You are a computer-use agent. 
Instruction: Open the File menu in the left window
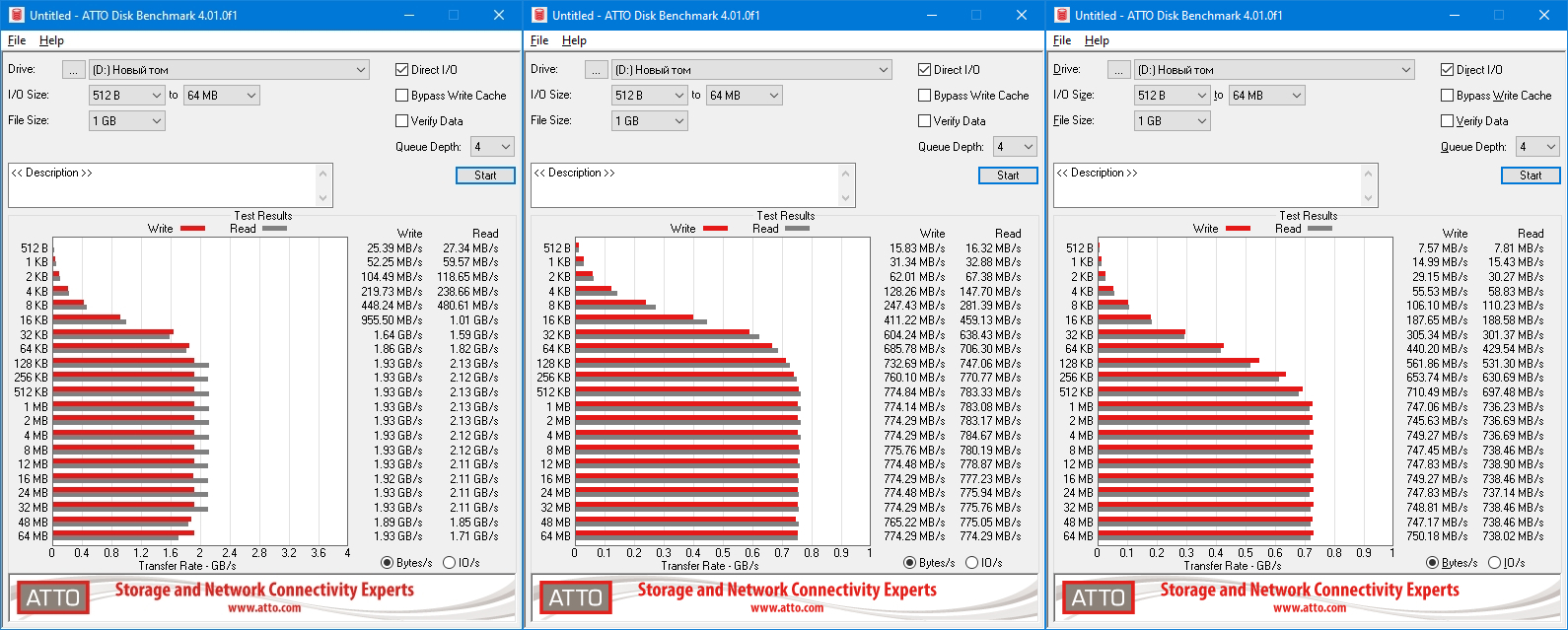click(17, 40)
